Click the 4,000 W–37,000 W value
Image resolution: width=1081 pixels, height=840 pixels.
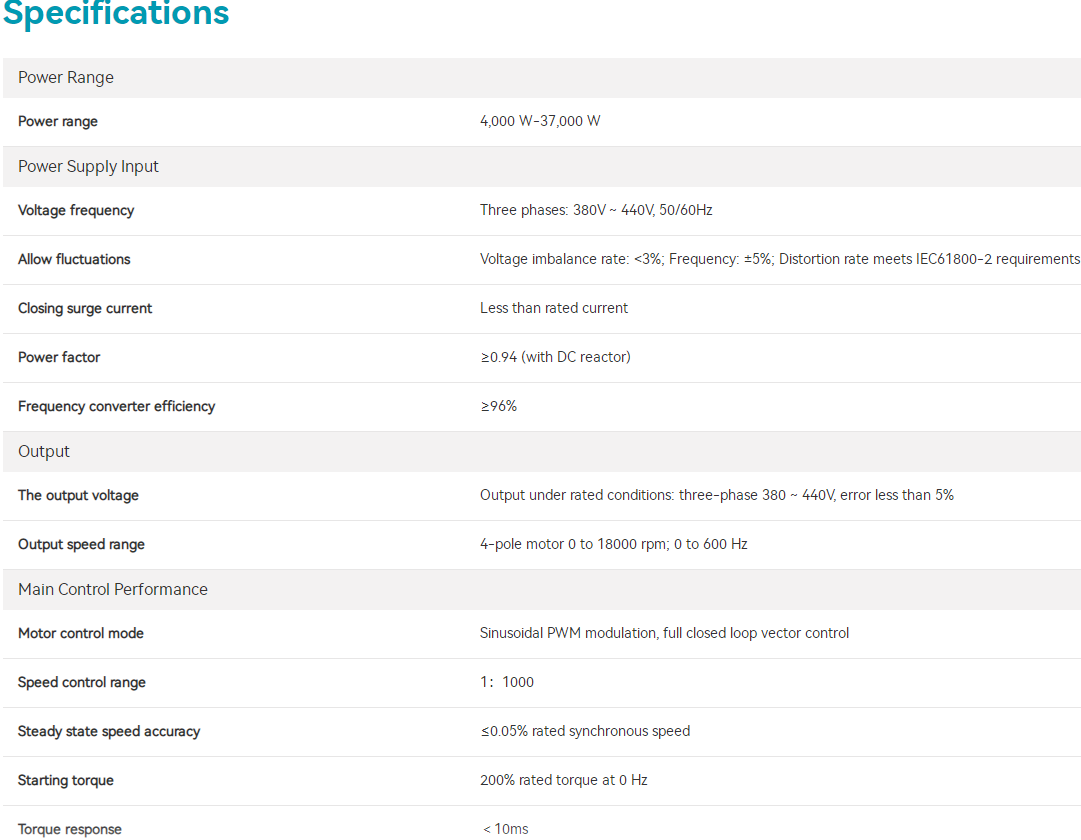pyautogui.click(x=540, y=122)
